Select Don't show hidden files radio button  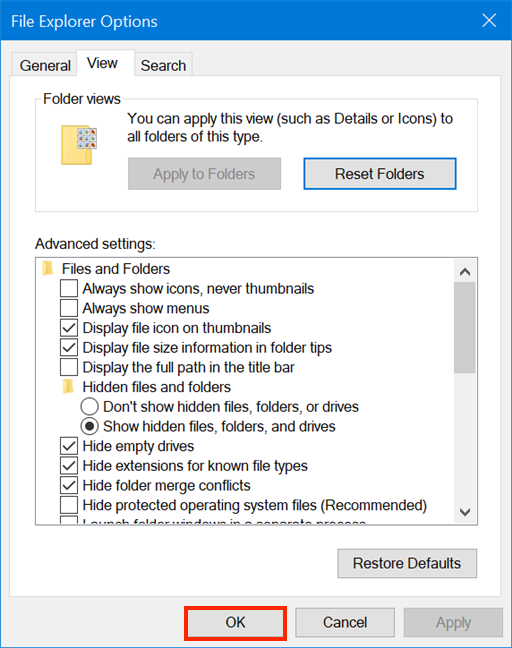(89, 407)
